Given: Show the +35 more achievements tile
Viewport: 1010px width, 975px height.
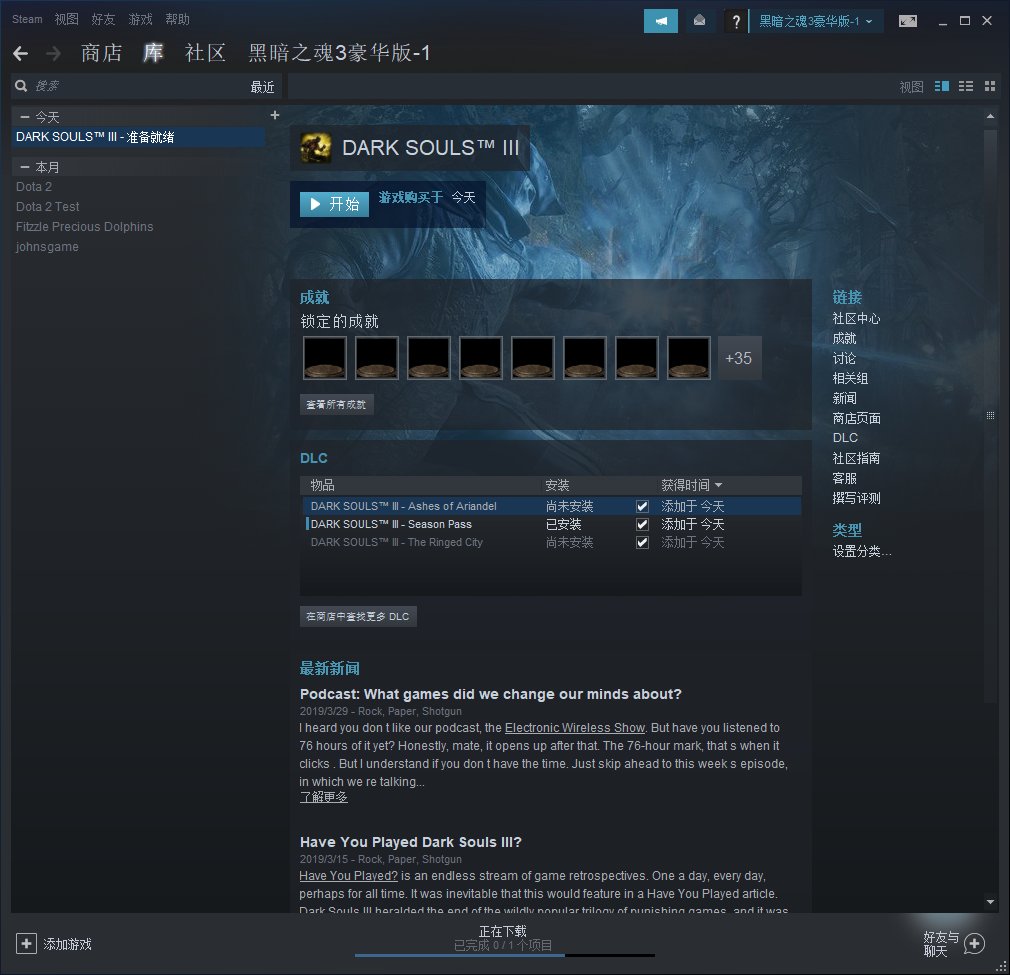Looking at the screenshot, I should click(739, 358).
